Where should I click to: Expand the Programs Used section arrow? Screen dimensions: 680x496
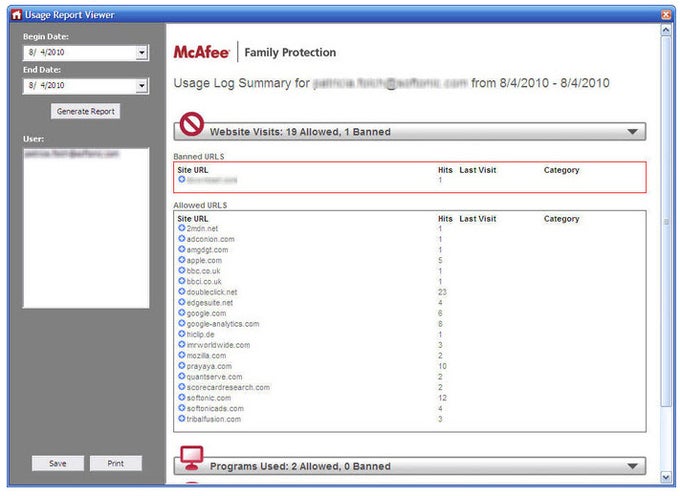click(632, 467)
